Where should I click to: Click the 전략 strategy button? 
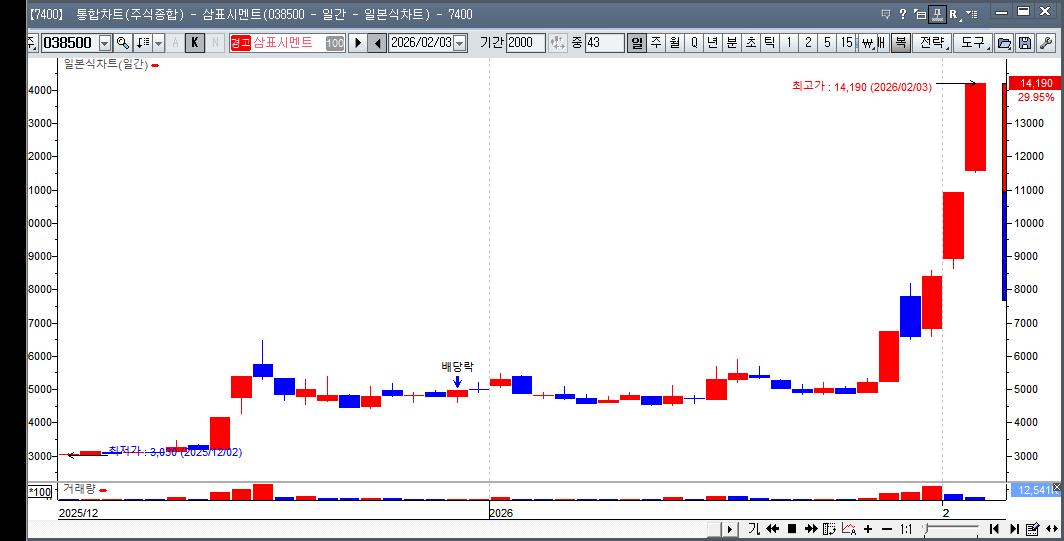[x=931, y=43]
